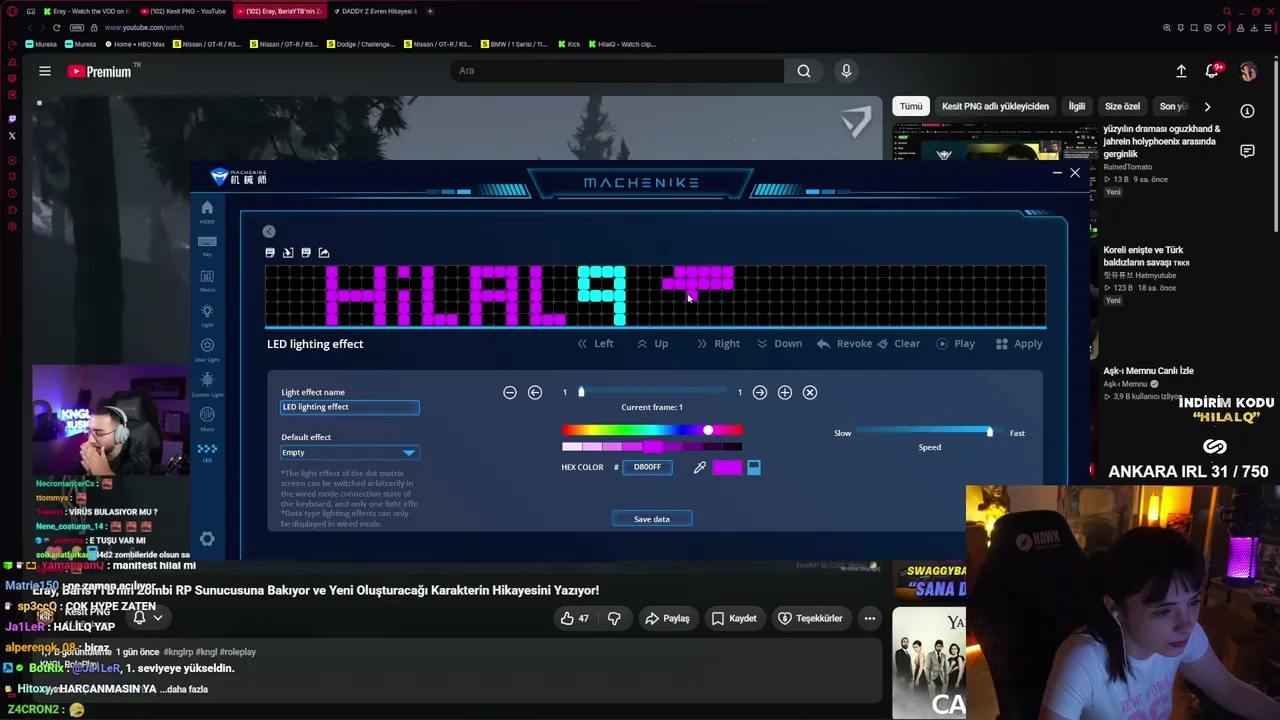Viewport: 1280px width, 720px height.
Task: Click the Save data button
Action: coord(652,519)
